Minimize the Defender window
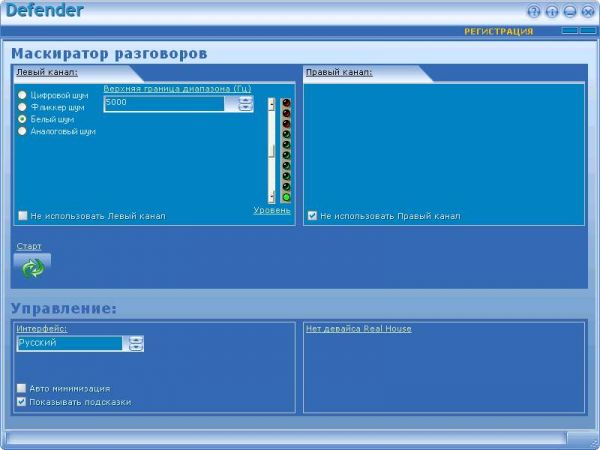Image resolution: width=600 pixels, height=450 pixels. coord(570,11)
